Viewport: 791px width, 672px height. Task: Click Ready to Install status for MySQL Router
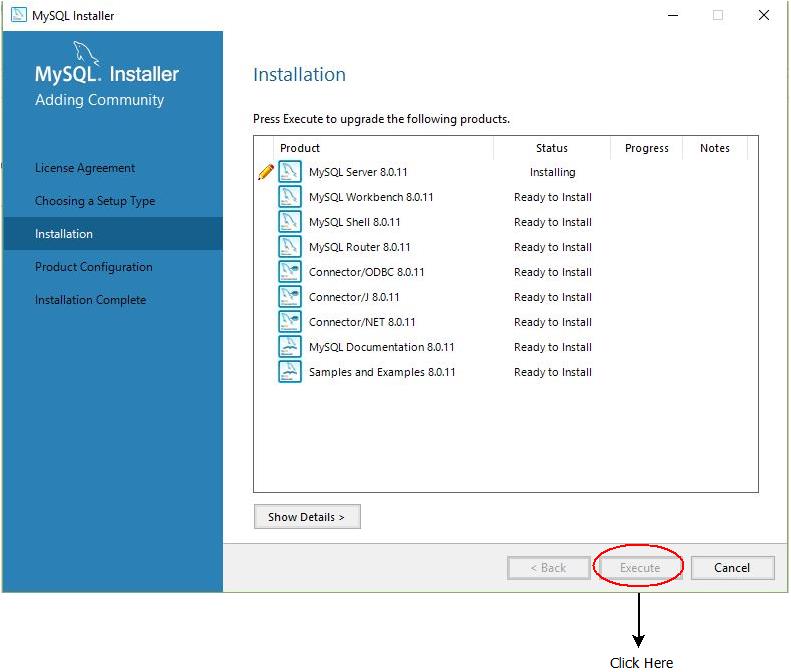552,247
